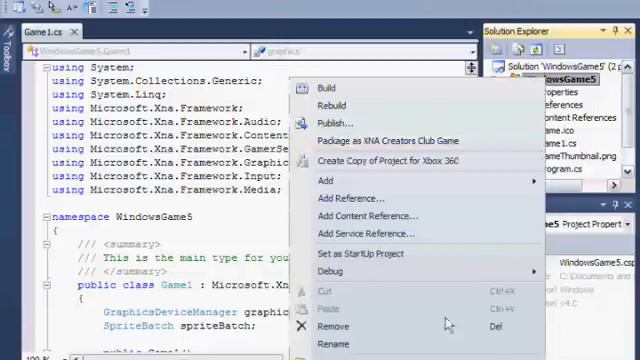Open the active documents list dropdown arrow

point(470,32)
